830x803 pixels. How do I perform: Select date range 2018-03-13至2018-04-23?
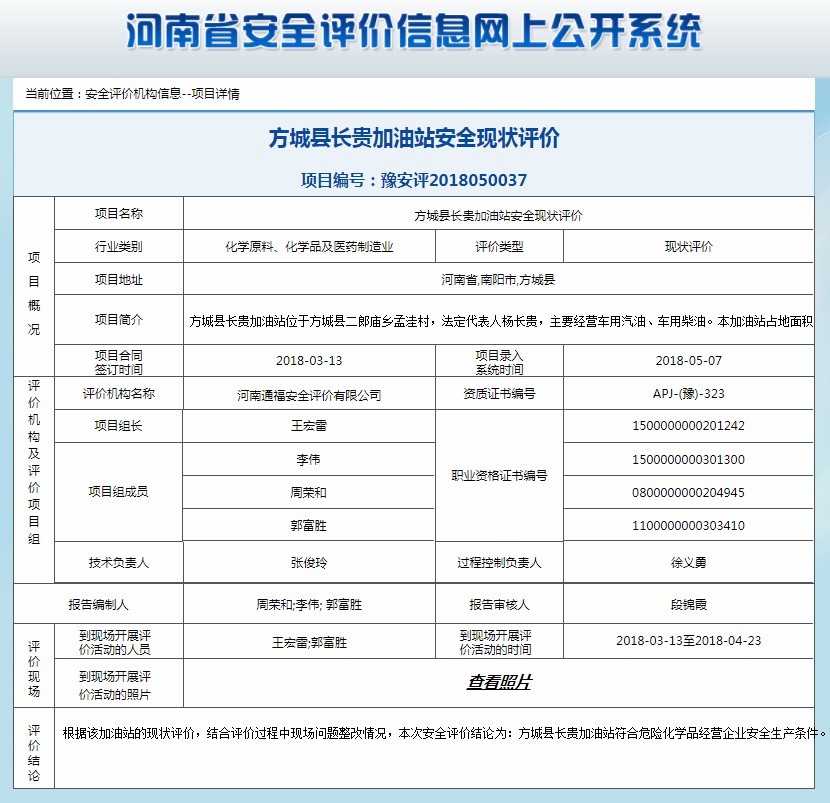tap(689, 640)
